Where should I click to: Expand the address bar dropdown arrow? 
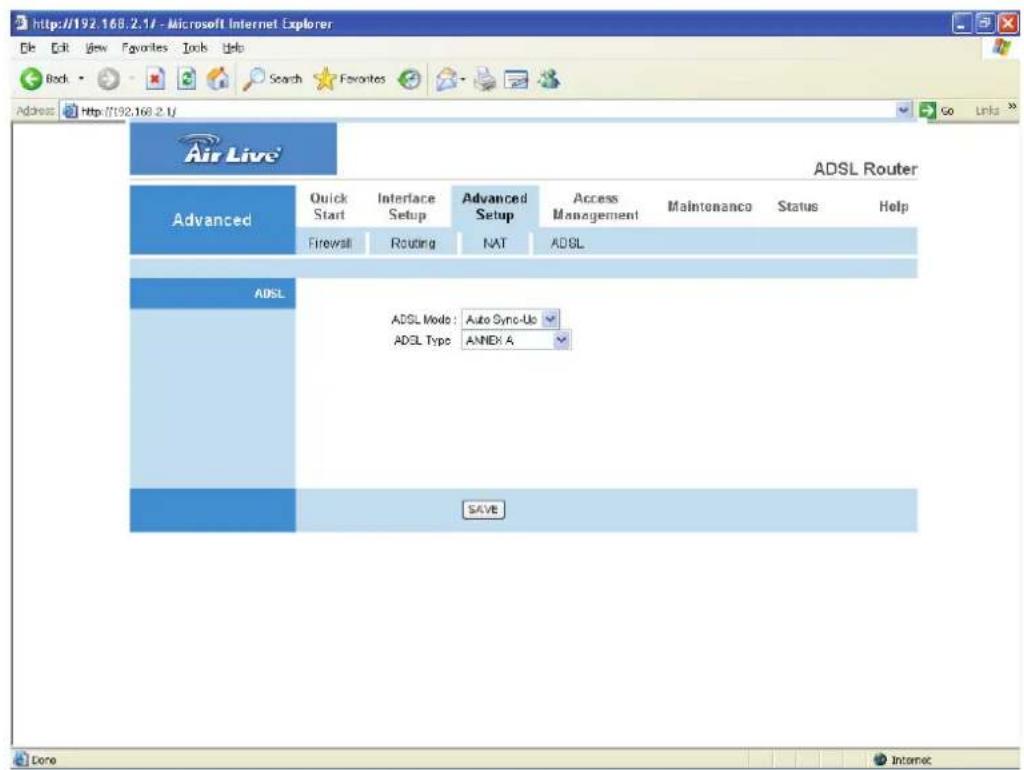[x=904, y=110]
